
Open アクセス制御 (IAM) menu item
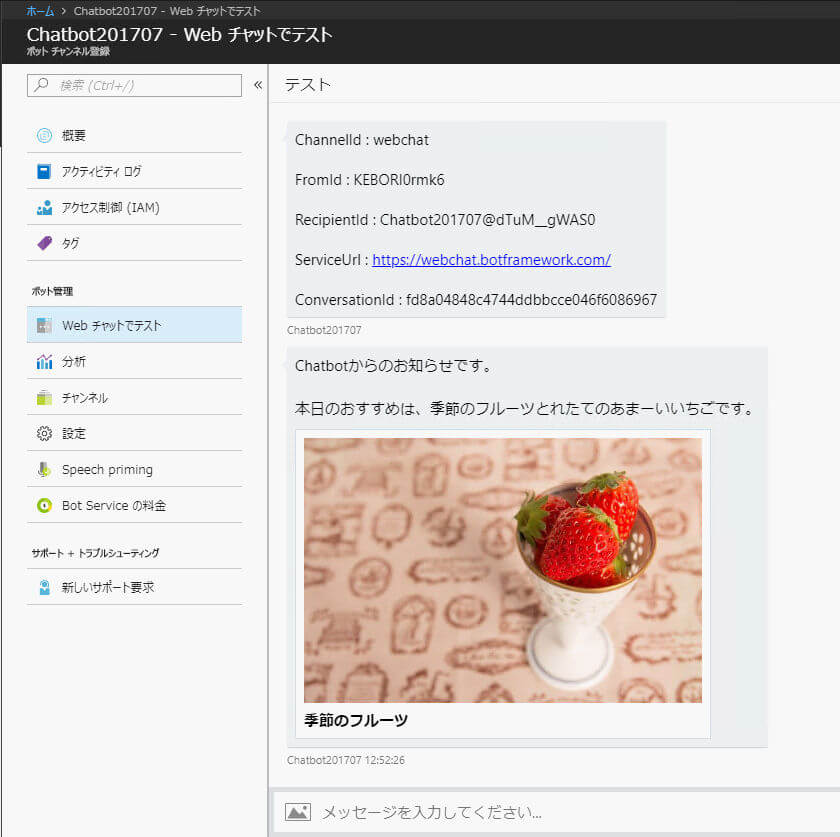point(134,207)
